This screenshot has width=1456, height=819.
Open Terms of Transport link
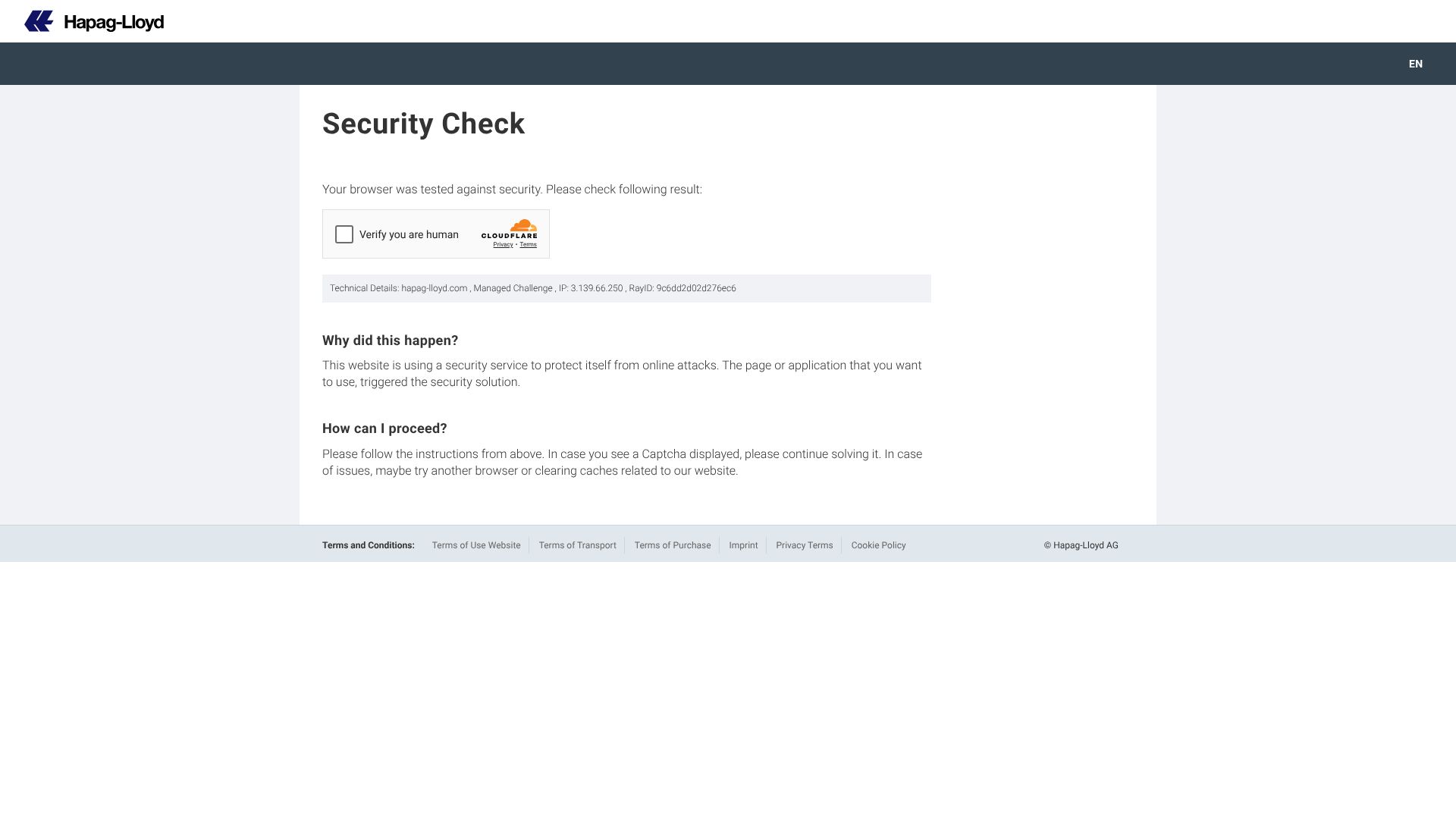tap(577, 545)
